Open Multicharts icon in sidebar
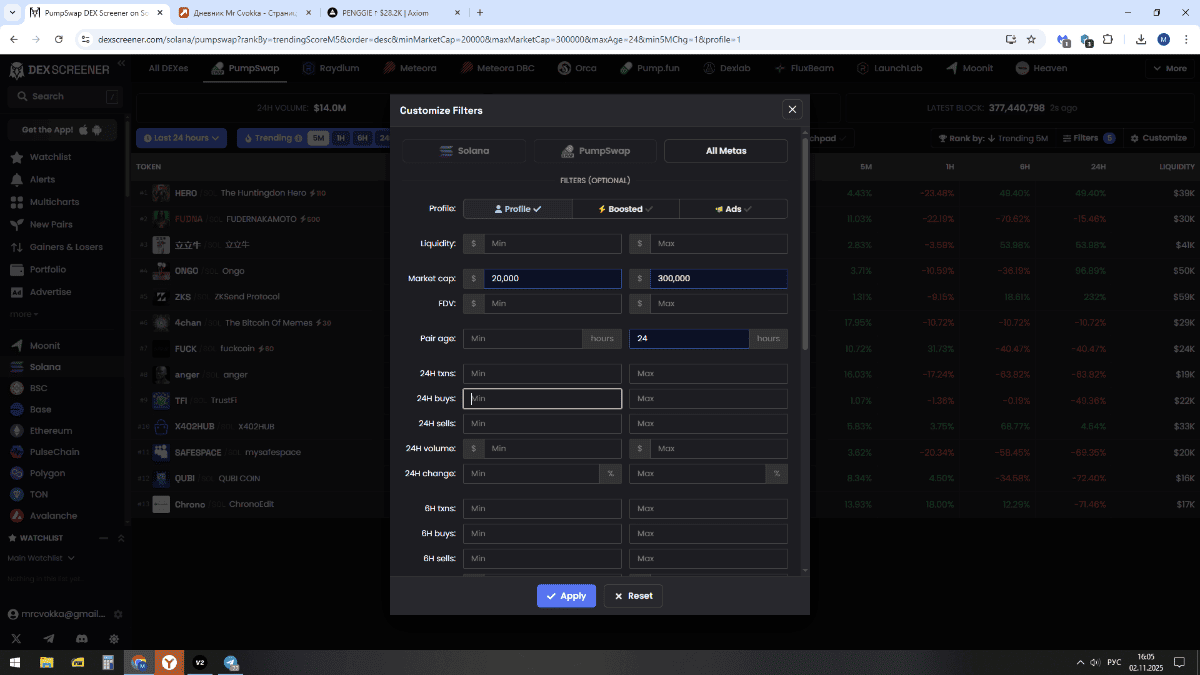Image resolution: width=1200 pixels, height=675 pixels. (x=17, y=202)
